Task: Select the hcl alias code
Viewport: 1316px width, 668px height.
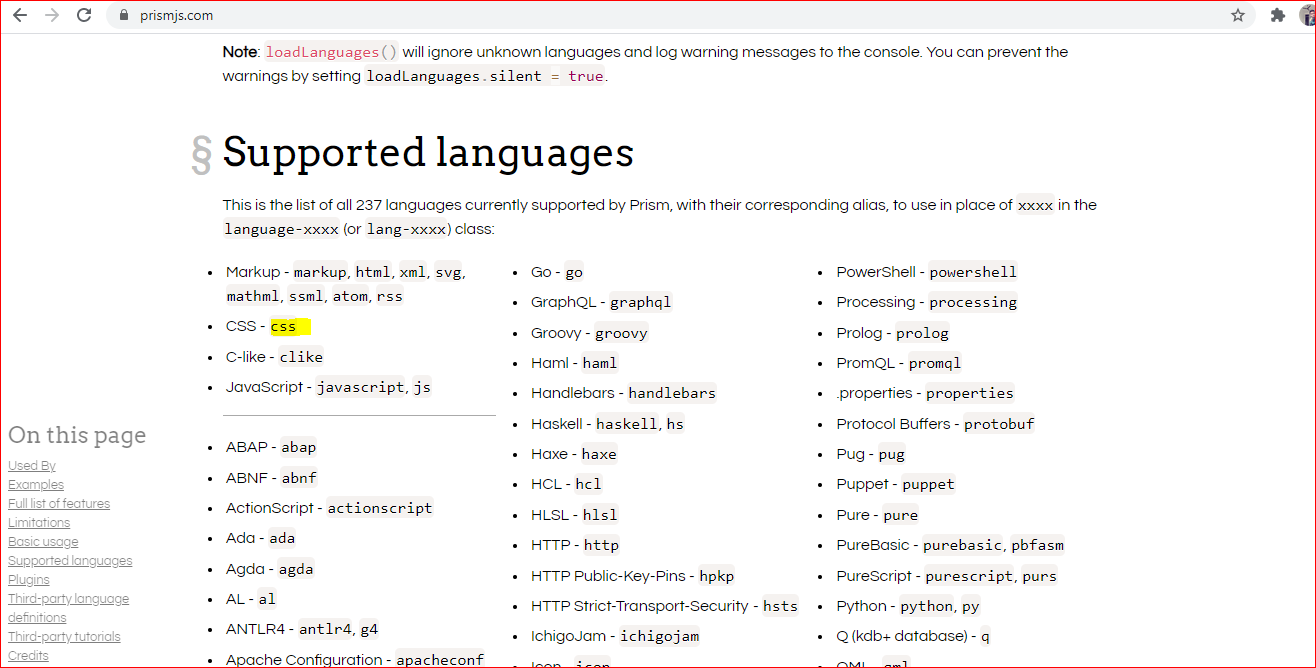Action: coord(588,484)
